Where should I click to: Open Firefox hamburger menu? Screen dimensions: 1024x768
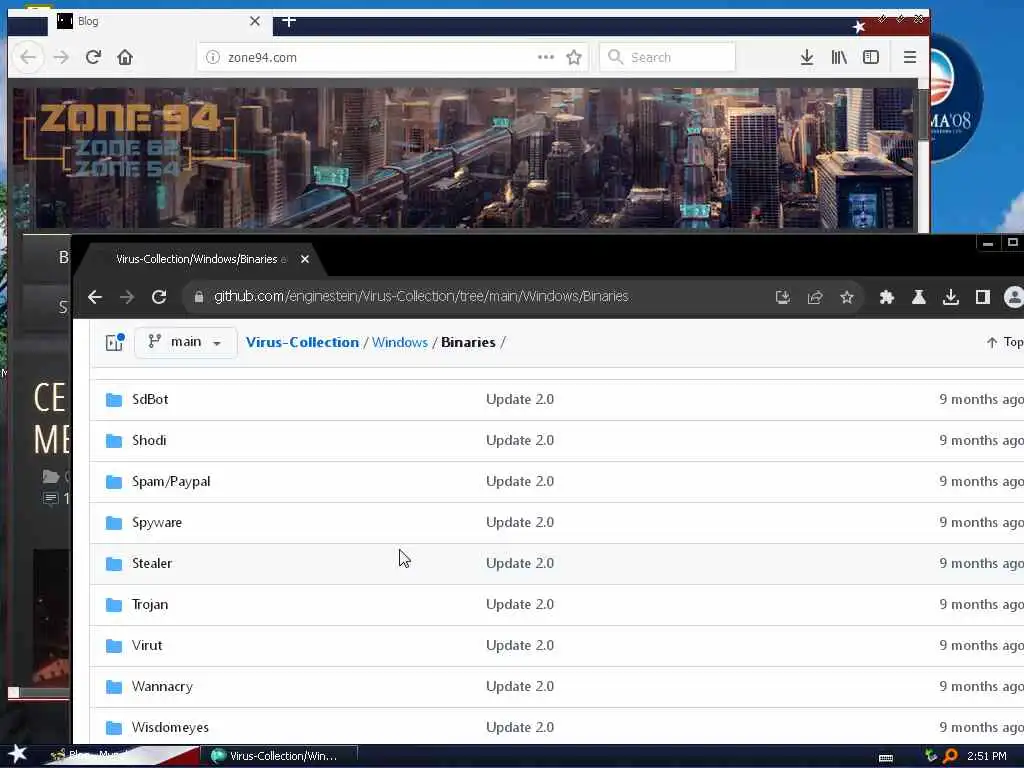click(910, 57)
